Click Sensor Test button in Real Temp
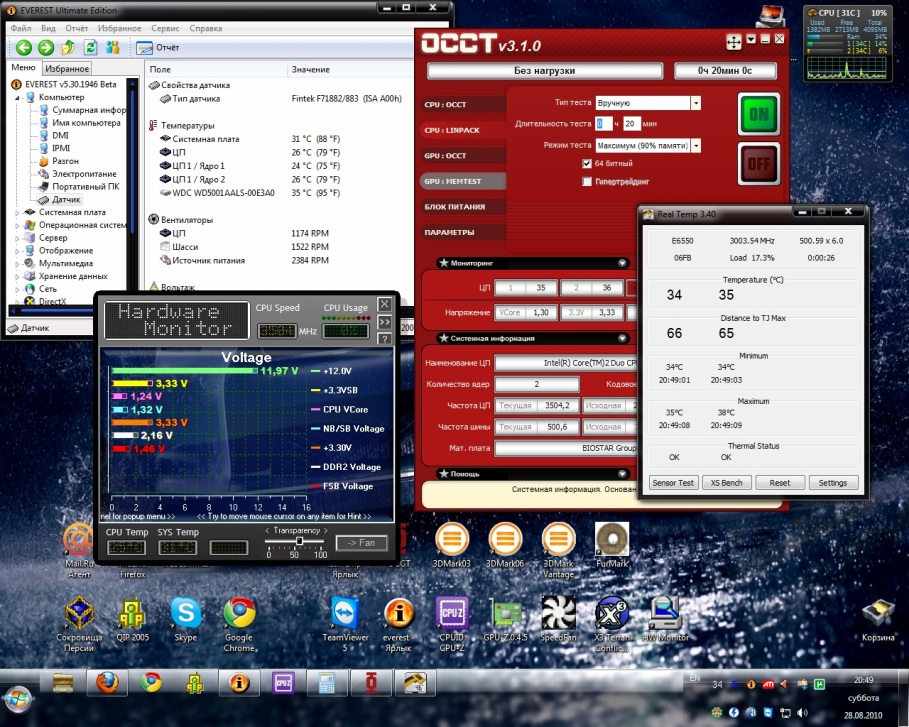 [x=672, y=482]
